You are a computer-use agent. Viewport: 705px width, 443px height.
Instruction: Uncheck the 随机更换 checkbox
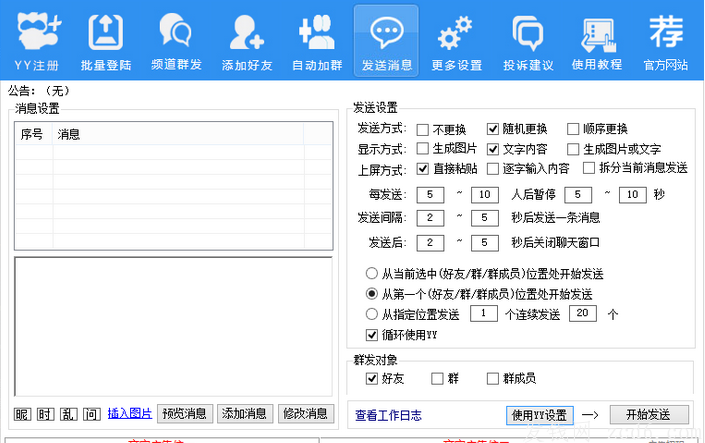pyautogui.click(x=493, y=130)
